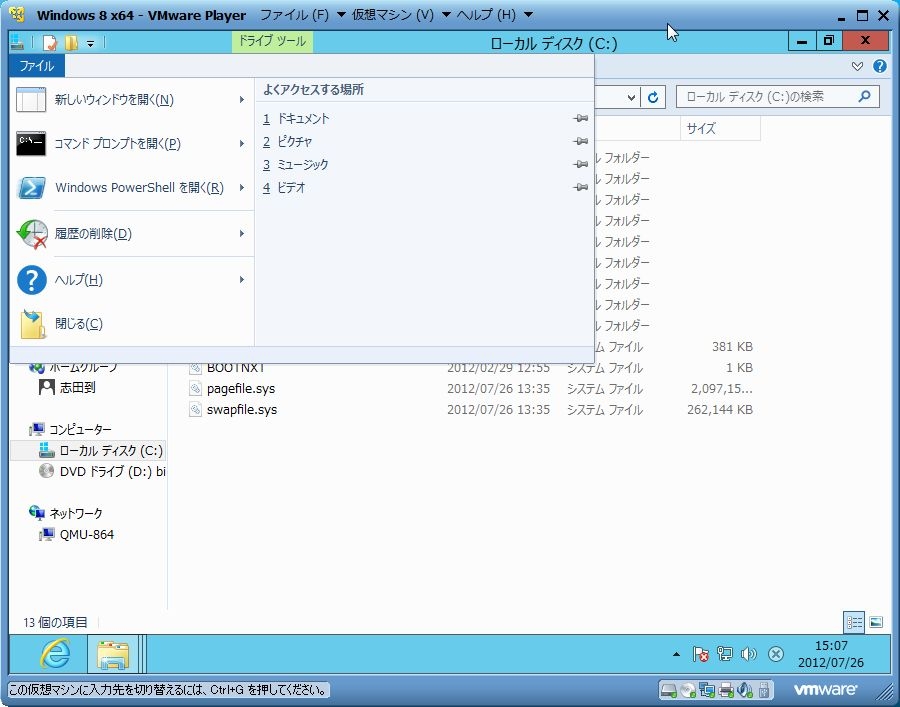
Task: Click network tray icon
Action: [724, 654]
